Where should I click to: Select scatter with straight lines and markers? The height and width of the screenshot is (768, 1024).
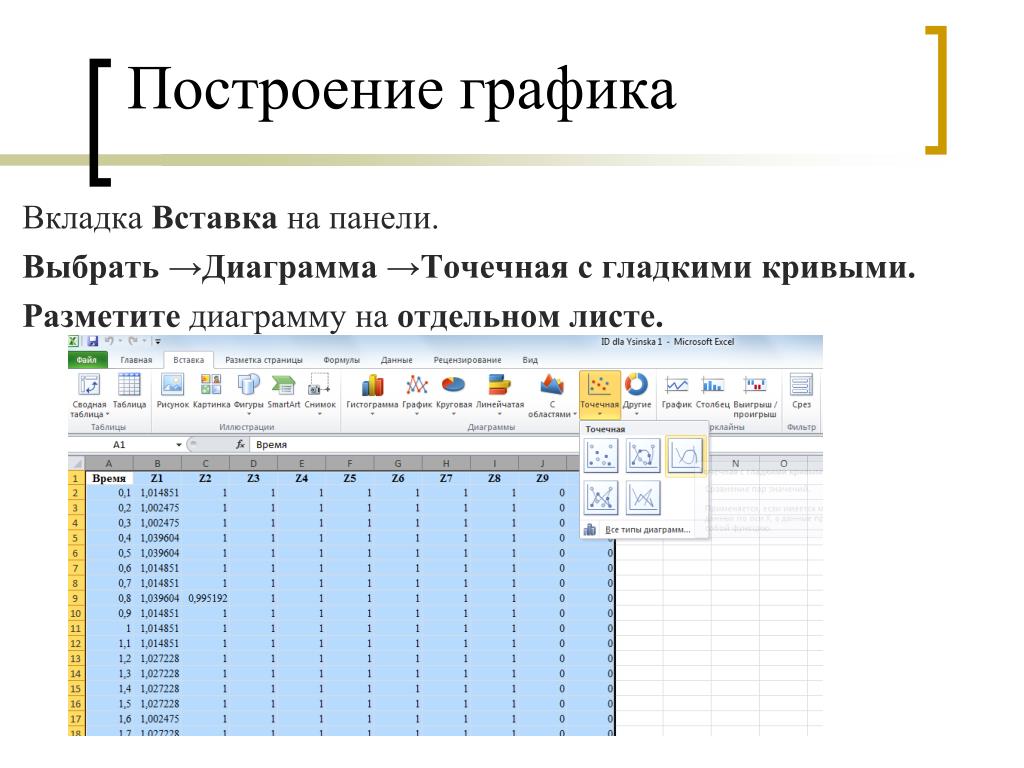click(x=601, y=498)
